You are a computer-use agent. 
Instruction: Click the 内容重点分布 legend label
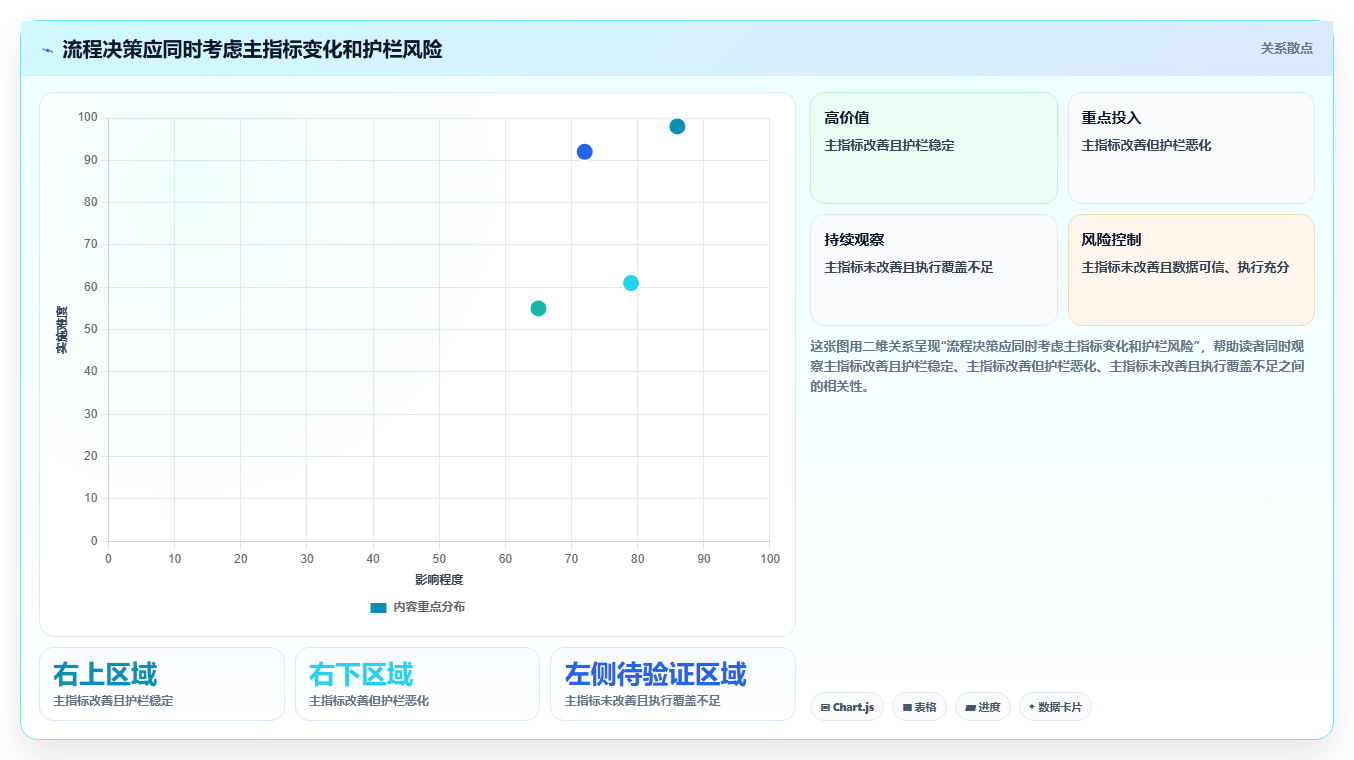tap(429, 607)
